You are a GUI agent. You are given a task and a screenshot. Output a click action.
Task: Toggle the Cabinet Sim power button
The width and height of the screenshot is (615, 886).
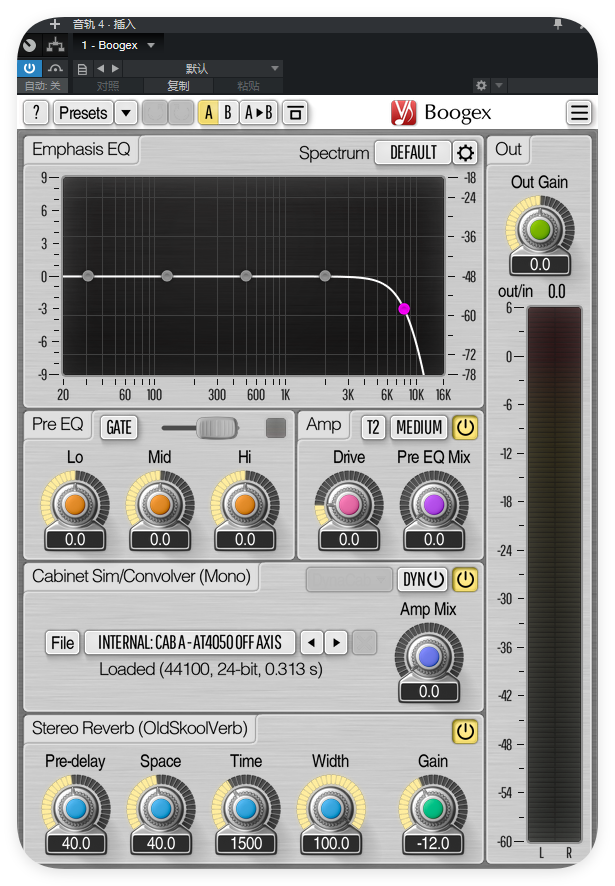(465, 579)
